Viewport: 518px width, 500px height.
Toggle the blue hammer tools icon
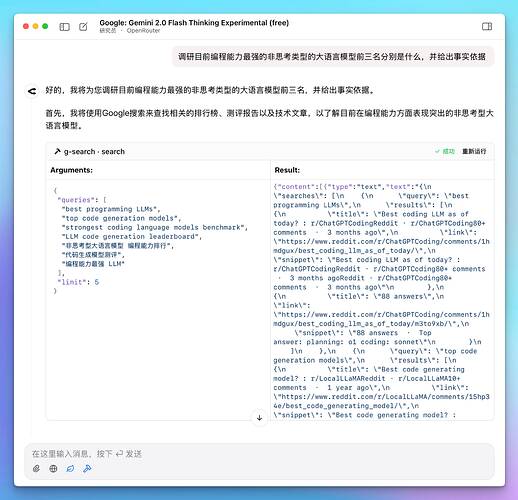[x=87, y=469]
